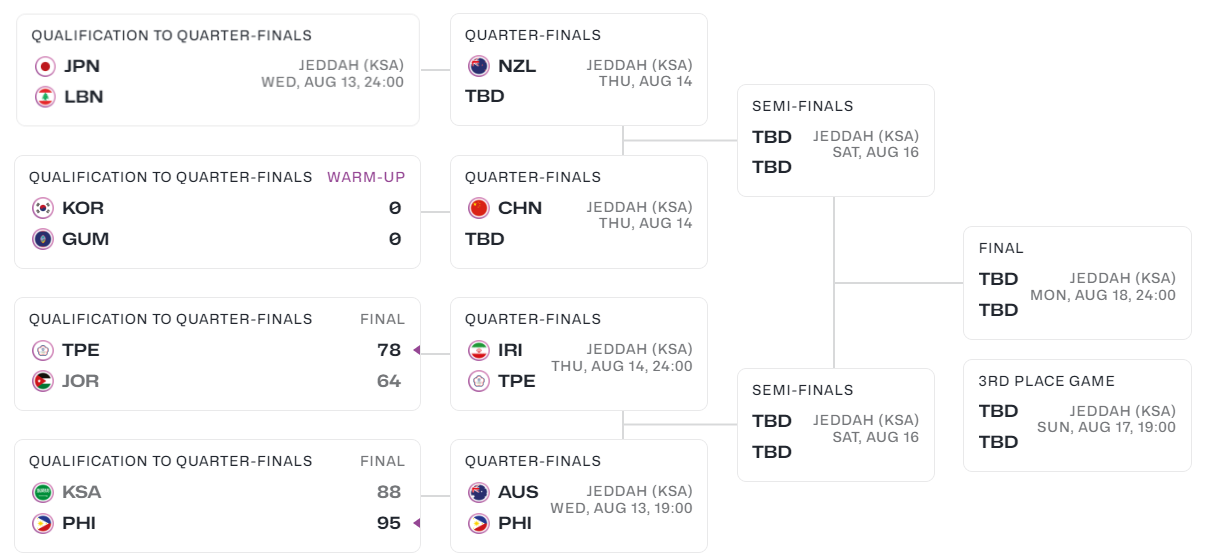Open the 3rd Place Game card
This screenshot has height=558, width=1218.
pyautogui.click(x=1077, y=415)
